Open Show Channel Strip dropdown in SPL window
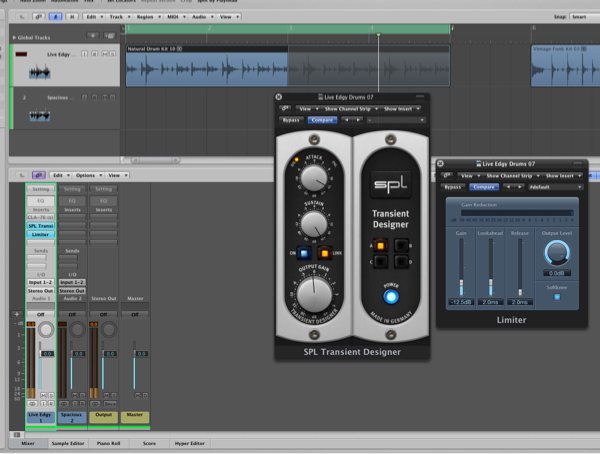 coord(351,109)
